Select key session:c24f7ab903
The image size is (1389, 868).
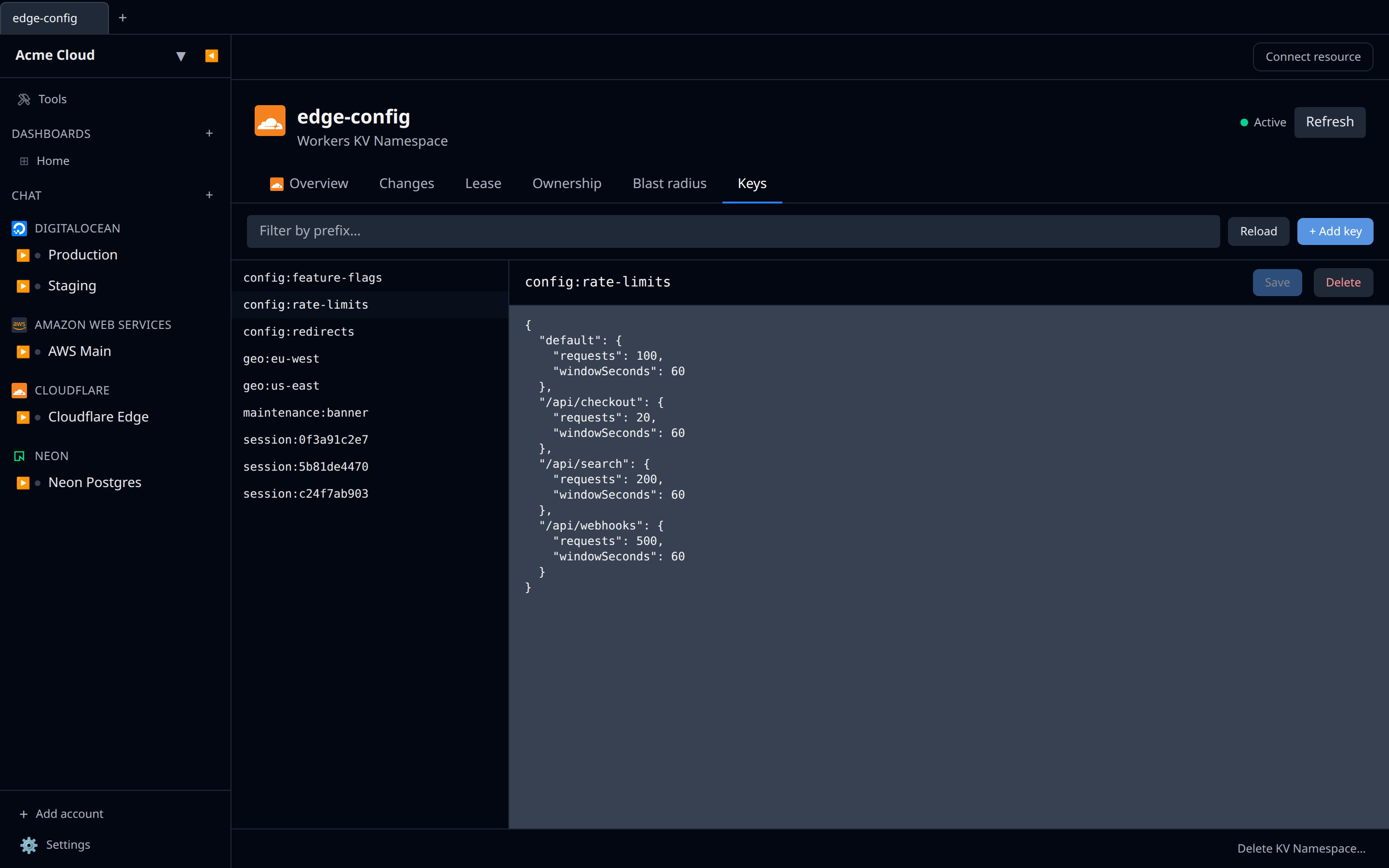[369, 494]
